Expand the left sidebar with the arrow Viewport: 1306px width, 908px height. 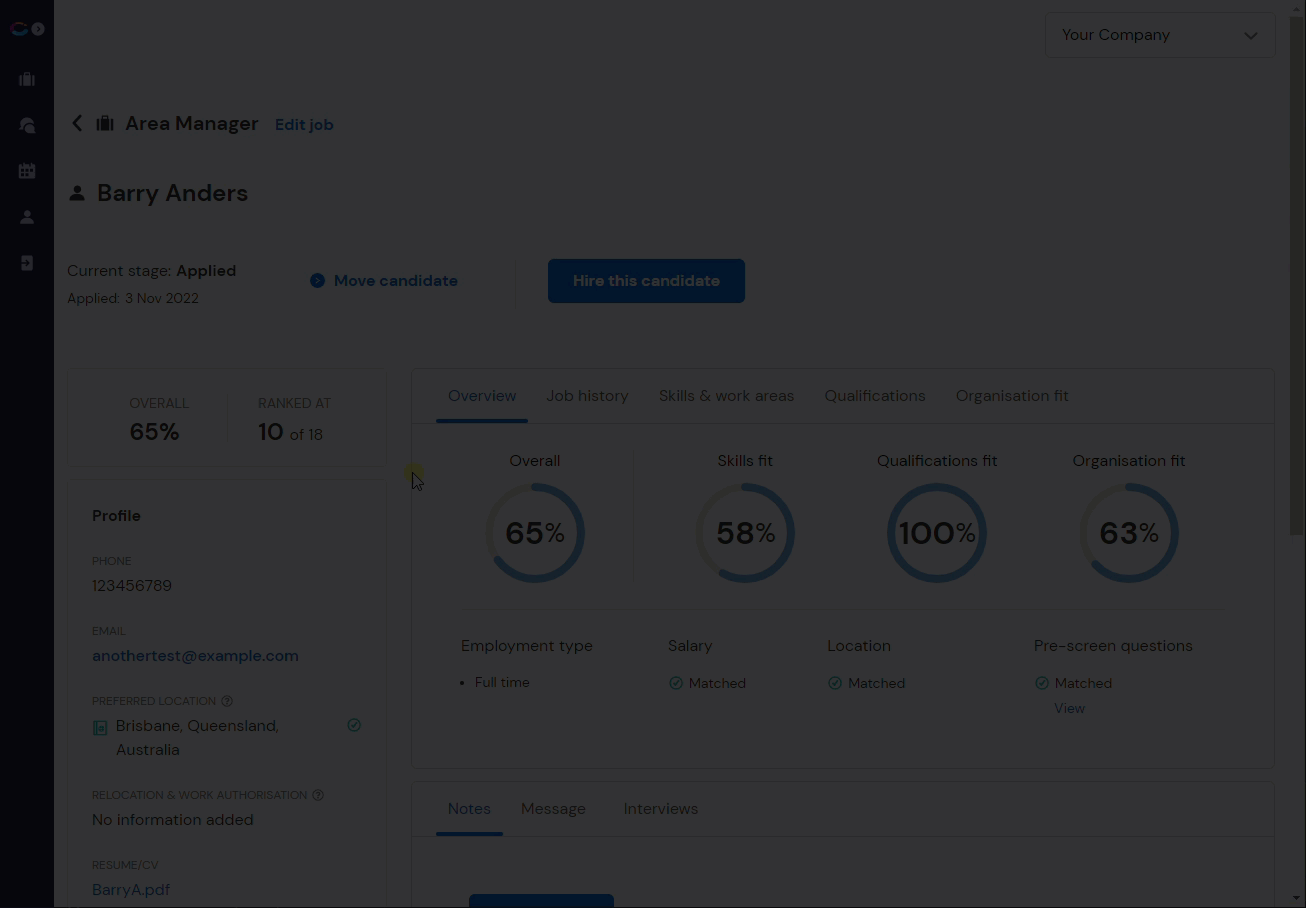click(x=38, y=29)
